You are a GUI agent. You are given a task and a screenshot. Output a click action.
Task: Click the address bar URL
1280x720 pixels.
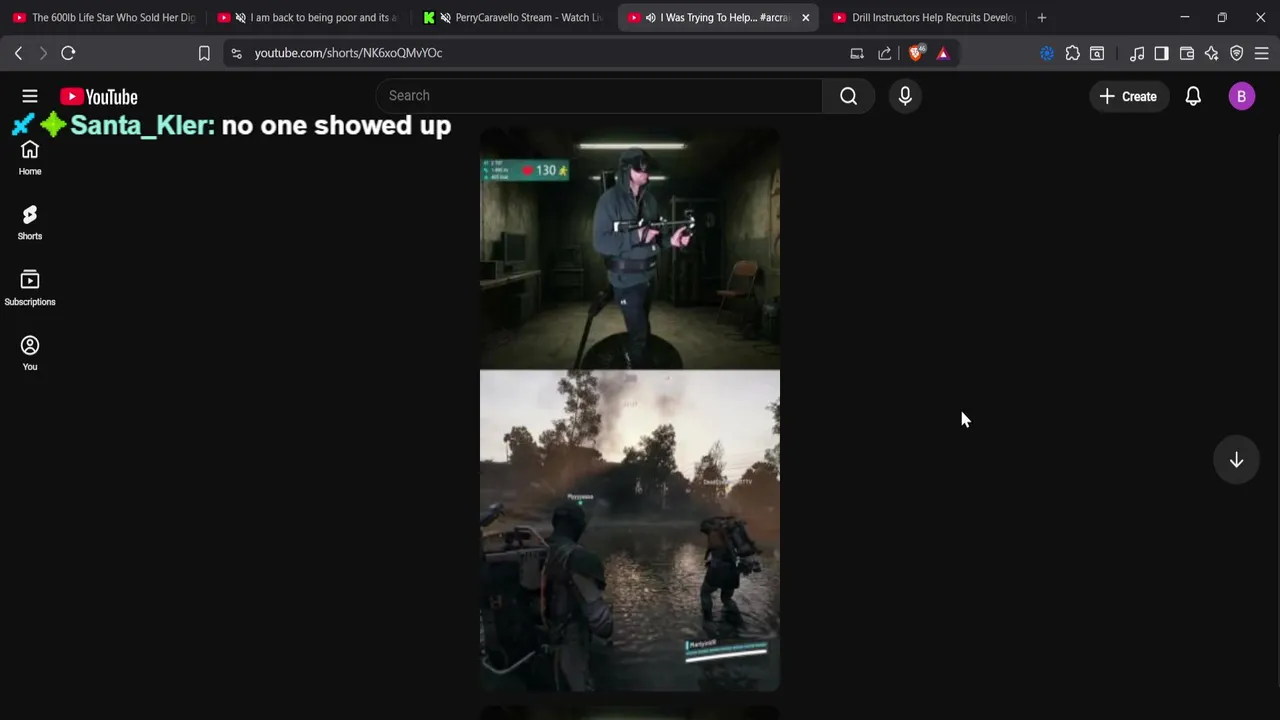pos(348,53)
